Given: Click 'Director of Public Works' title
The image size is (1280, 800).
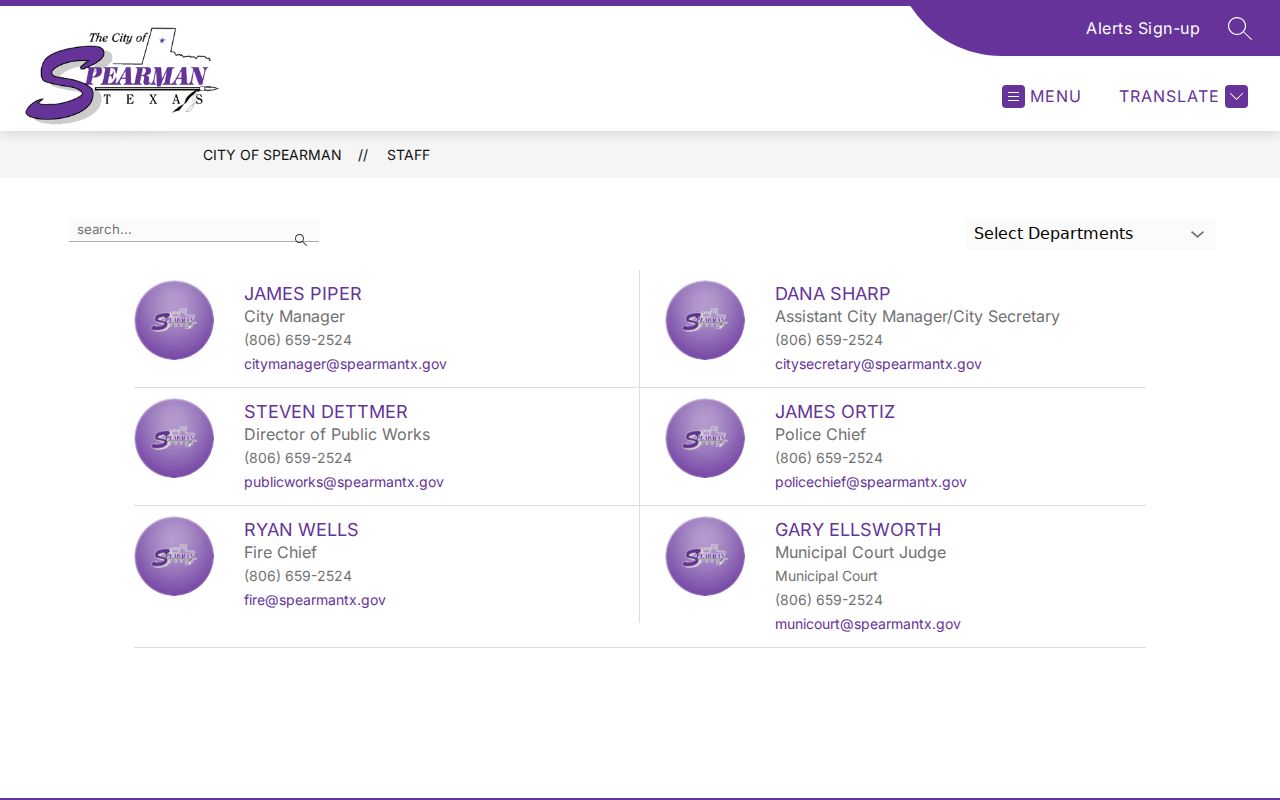Looking at the screenshot, I should tap(337, 435).
